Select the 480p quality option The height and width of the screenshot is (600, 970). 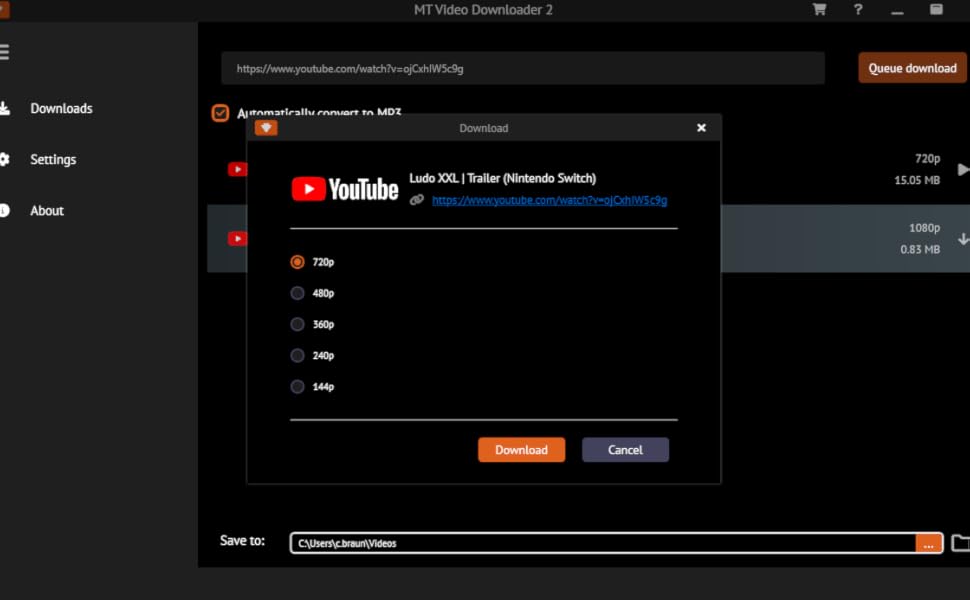coord(297,292)
